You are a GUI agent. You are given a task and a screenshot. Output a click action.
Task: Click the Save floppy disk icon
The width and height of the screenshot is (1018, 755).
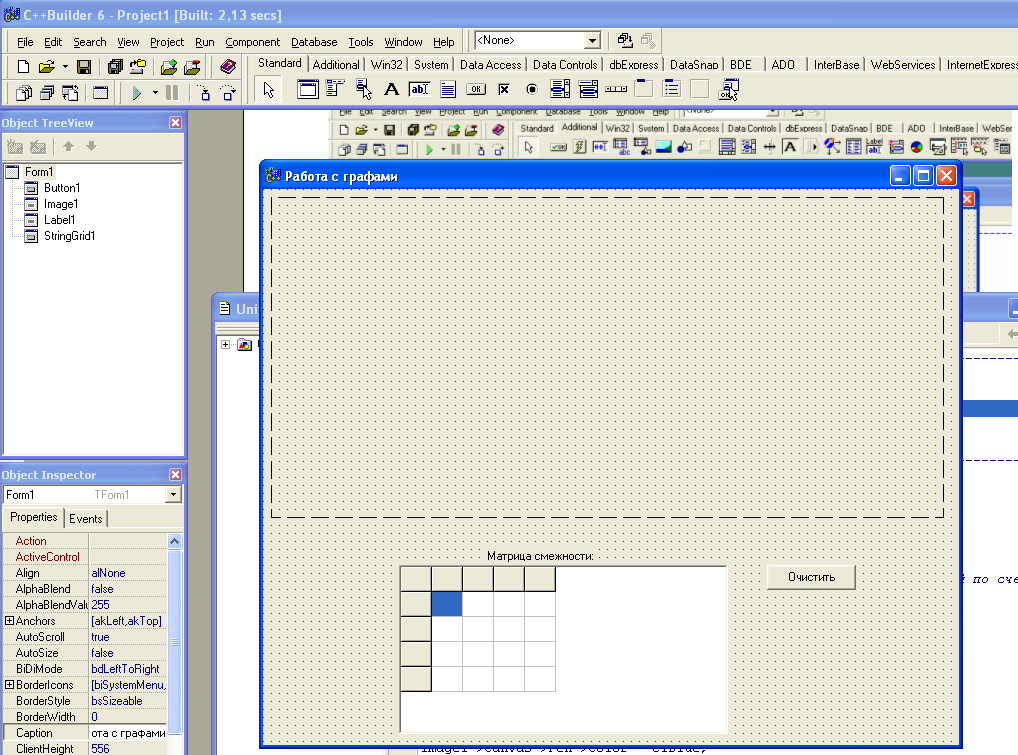[x=84, y=66]
